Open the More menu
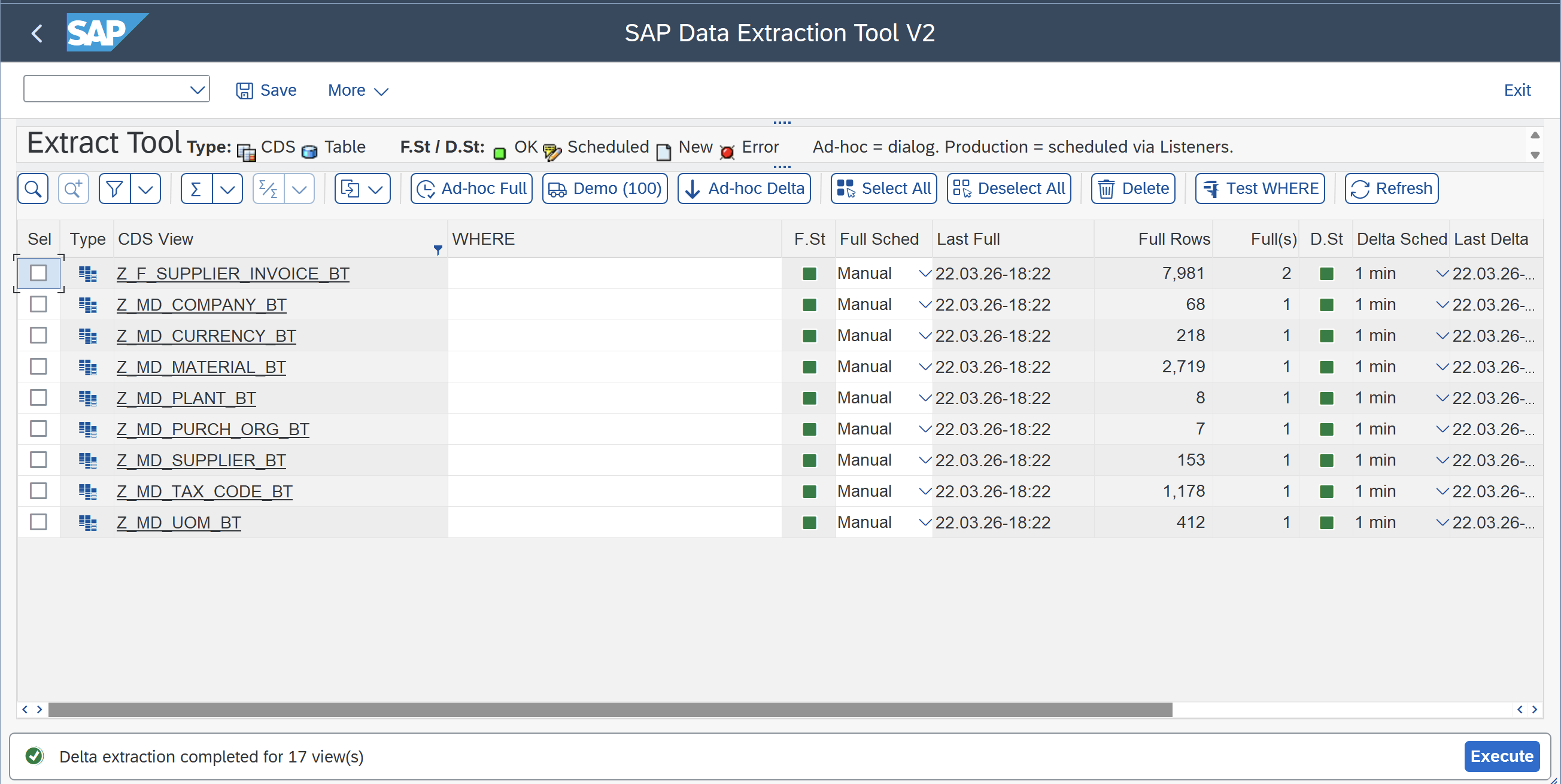The width and height of the screenshot is (1561, 784). (357, 90)
